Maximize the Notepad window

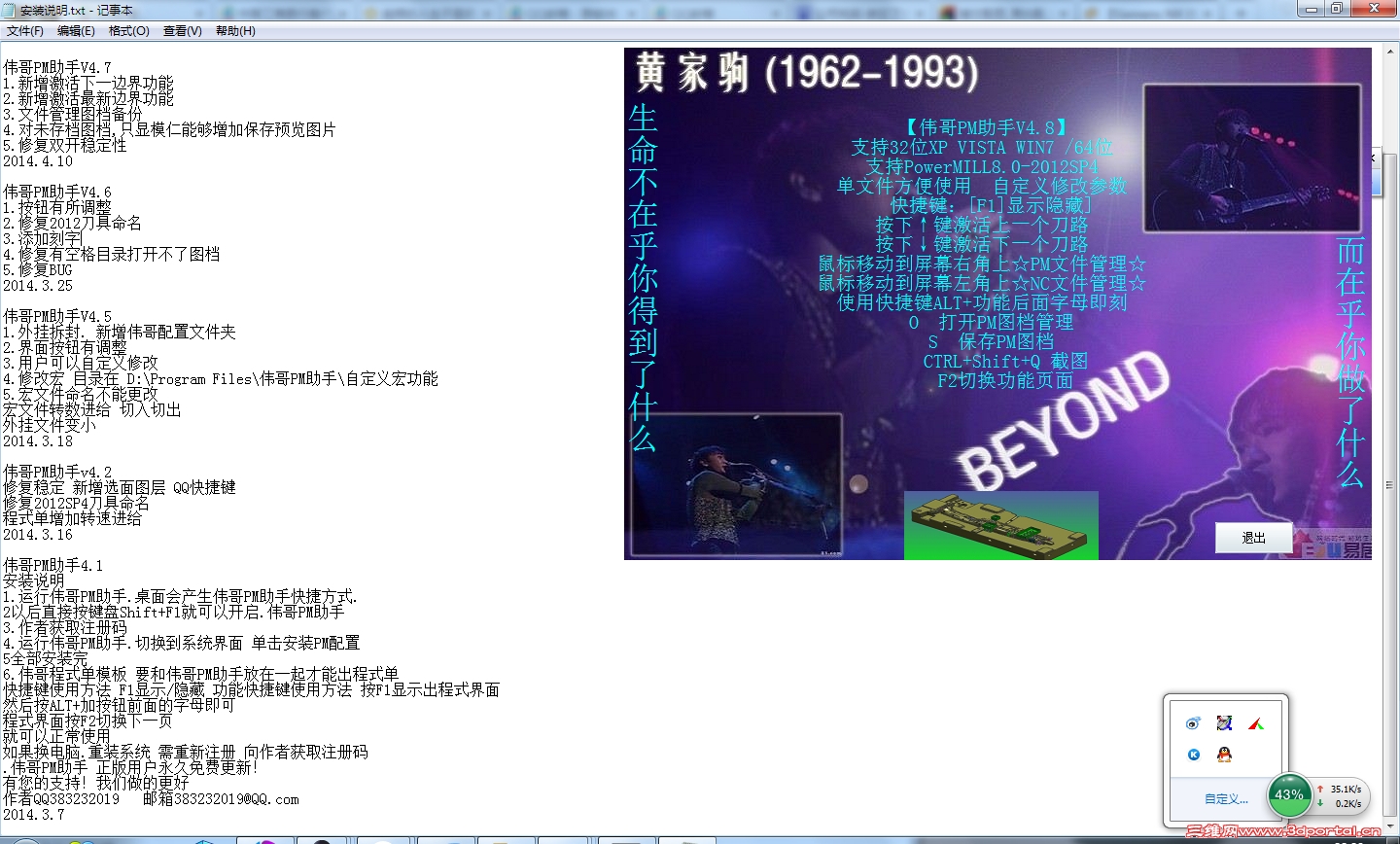(1338, 9)
